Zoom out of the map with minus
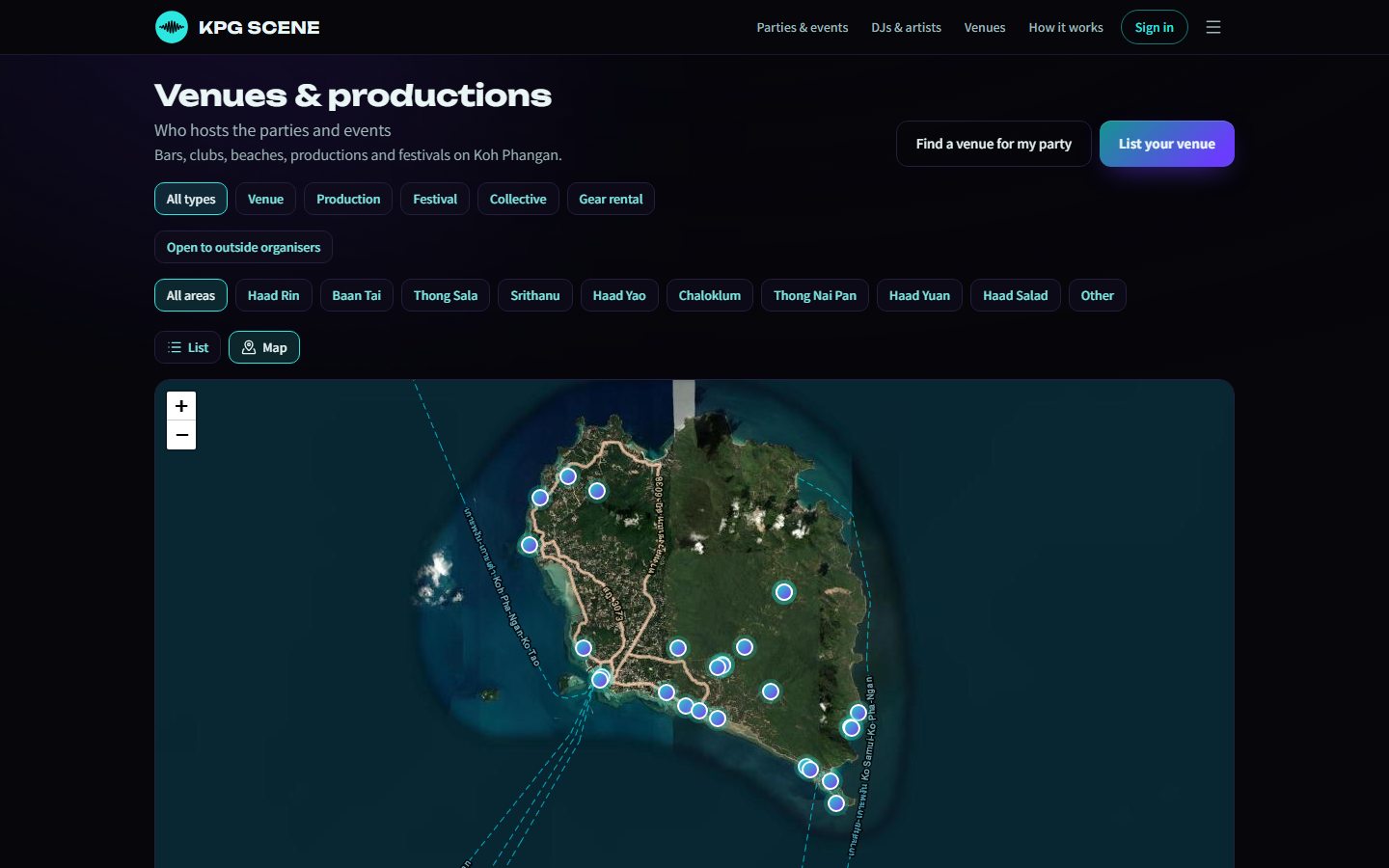Screen dimensions: 1389x868 click(181, 435)
